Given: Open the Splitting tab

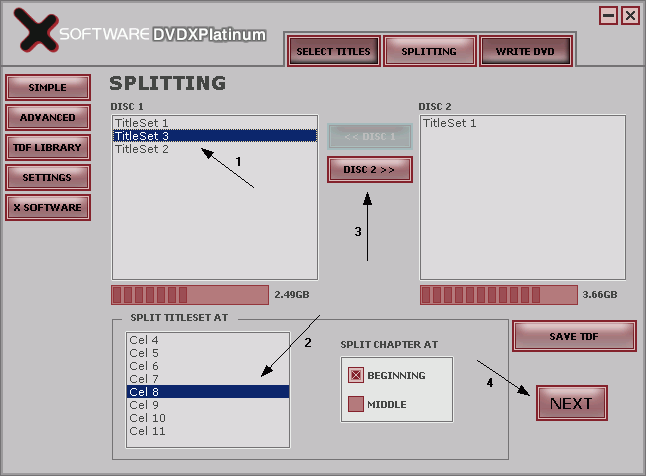Looking at the screenshot, I should coord(428,51).
